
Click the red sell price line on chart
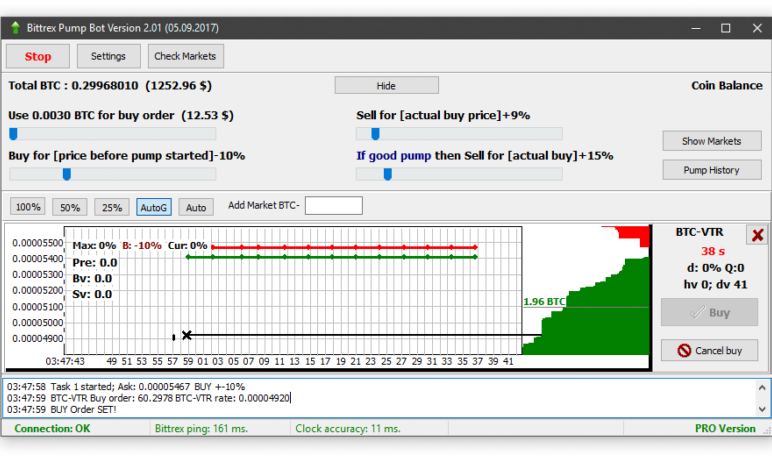344,247
